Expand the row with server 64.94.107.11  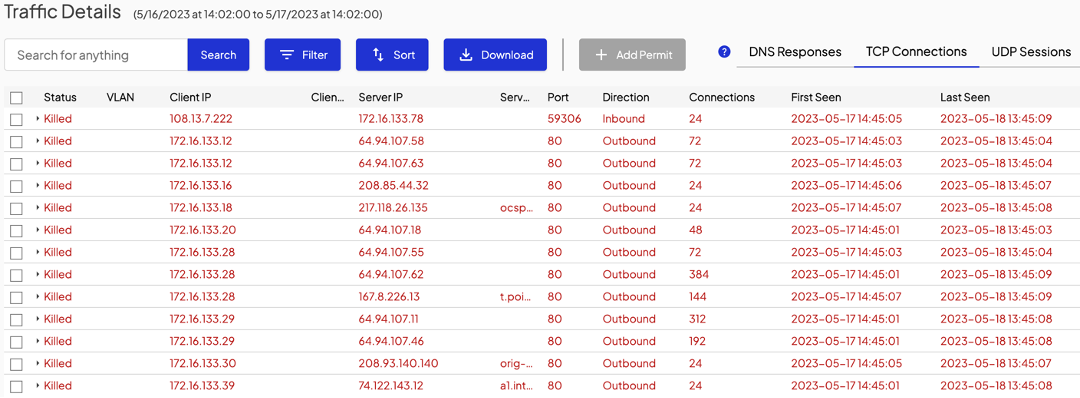[x=37, y=319]
